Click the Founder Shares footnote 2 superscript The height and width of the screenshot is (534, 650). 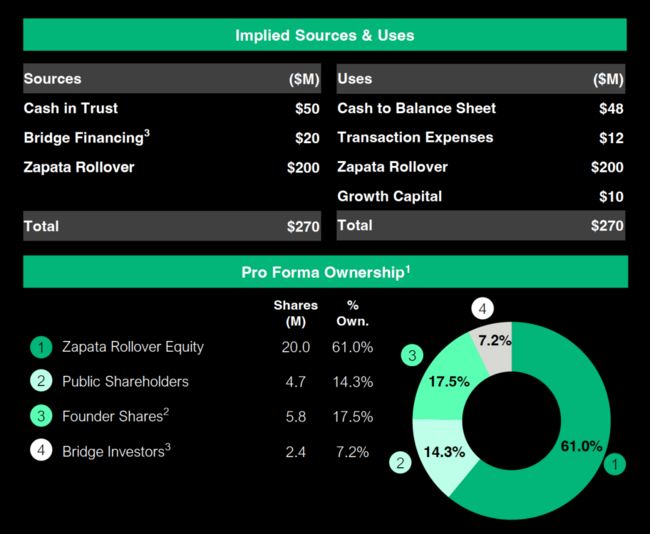coord(166,411)
